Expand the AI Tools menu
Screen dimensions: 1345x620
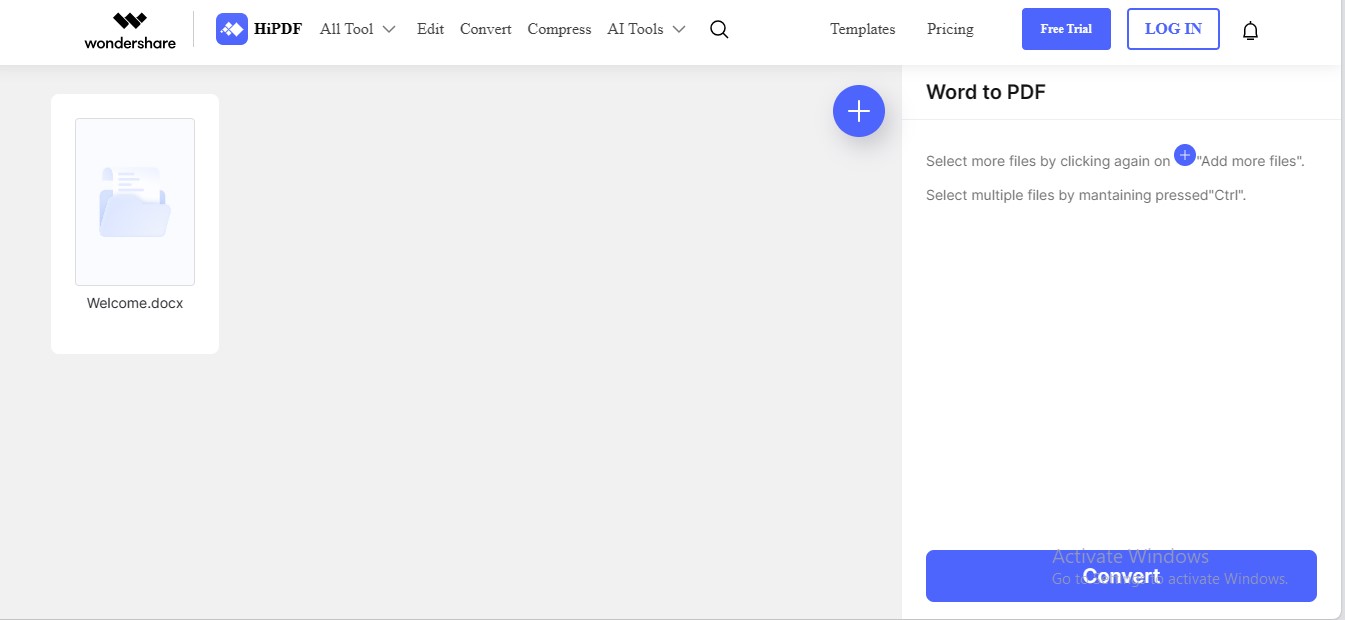646,29
